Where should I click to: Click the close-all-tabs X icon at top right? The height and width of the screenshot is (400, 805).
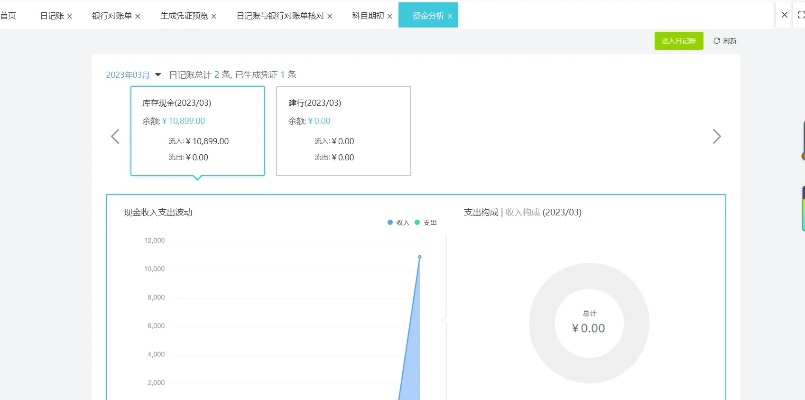coord(784,15)
